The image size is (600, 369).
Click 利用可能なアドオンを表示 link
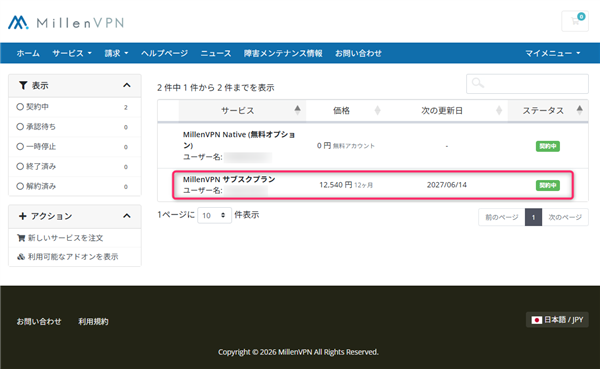tap(73, 257)
